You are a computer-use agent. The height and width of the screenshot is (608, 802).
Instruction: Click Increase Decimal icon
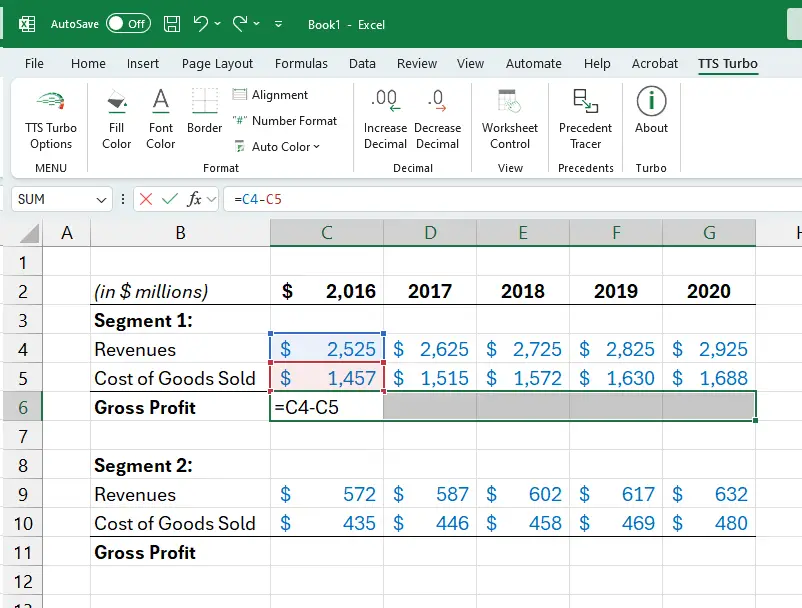385,119
